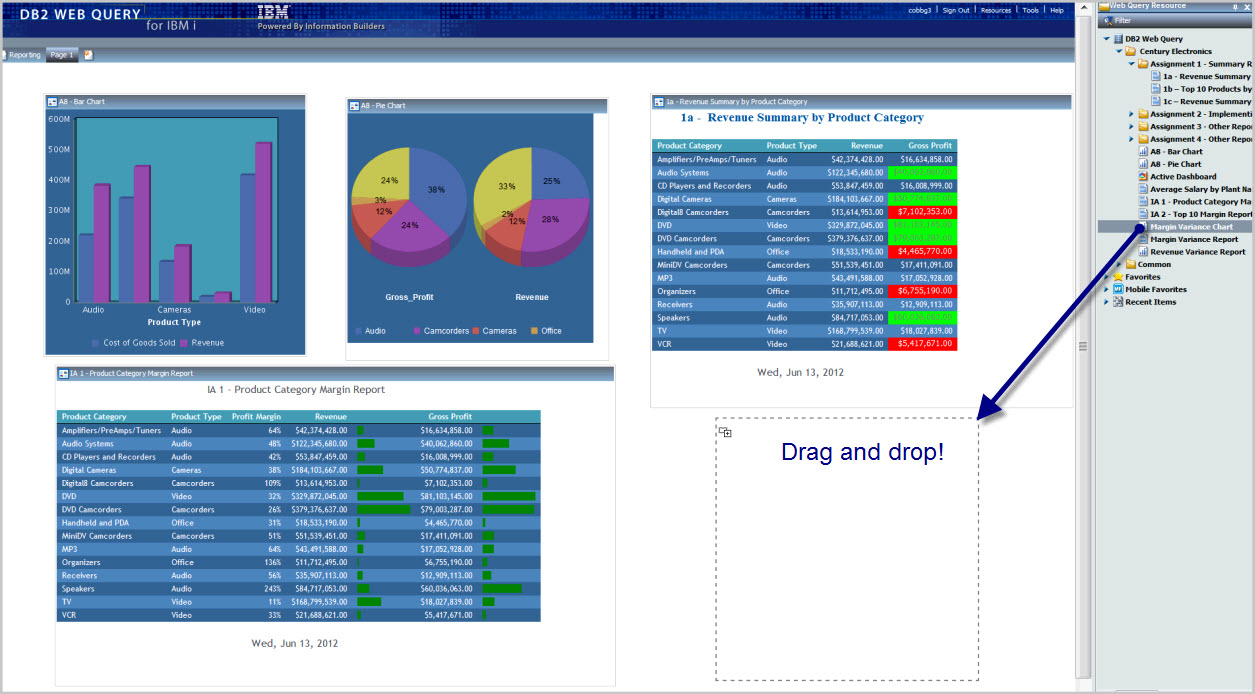Click the 1b Top 10 Products report icon
The height and width of the screenshot is (694, 1255).
click(x=1155, y=89)
